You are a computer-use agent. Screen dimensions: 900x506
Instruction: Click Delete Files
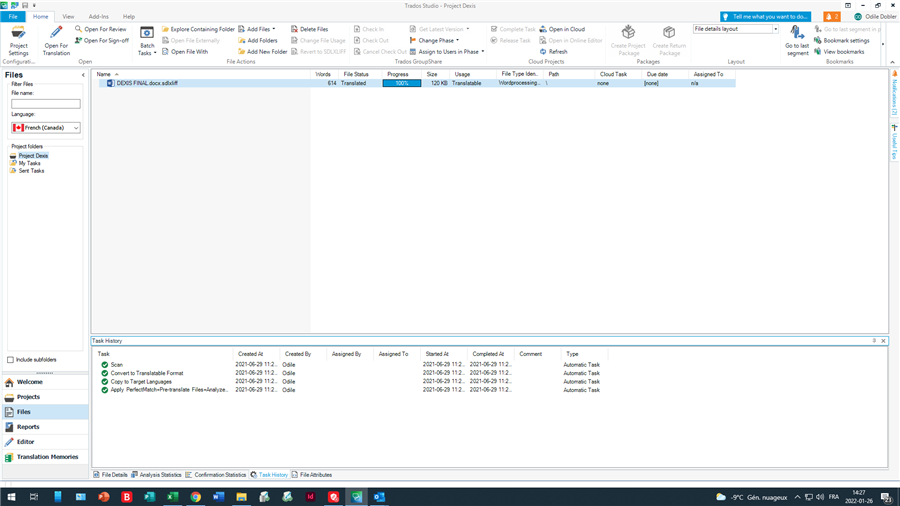(x=309, y=29)
